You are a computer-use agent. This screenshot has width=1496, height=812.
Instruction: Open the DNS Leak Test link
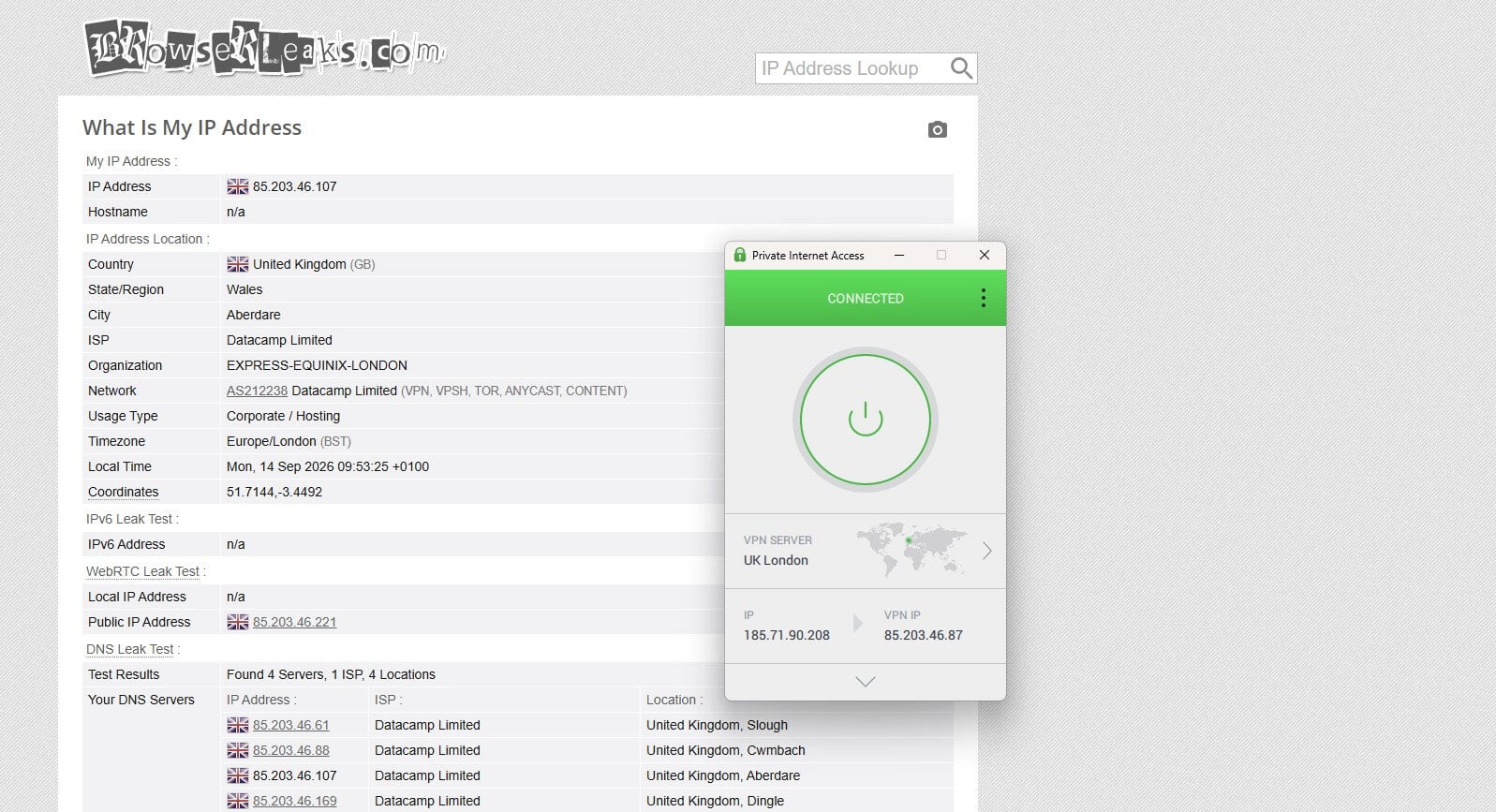coord(130,649)
